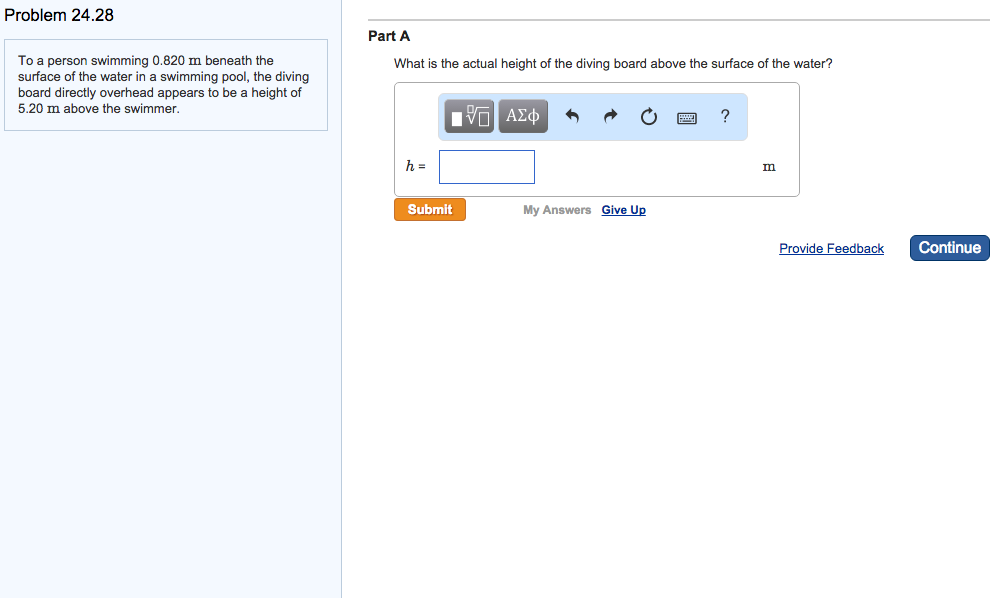
Task: Show keyboard shortcuts icon
Action: pyautogui.click(x=687, y=118)
